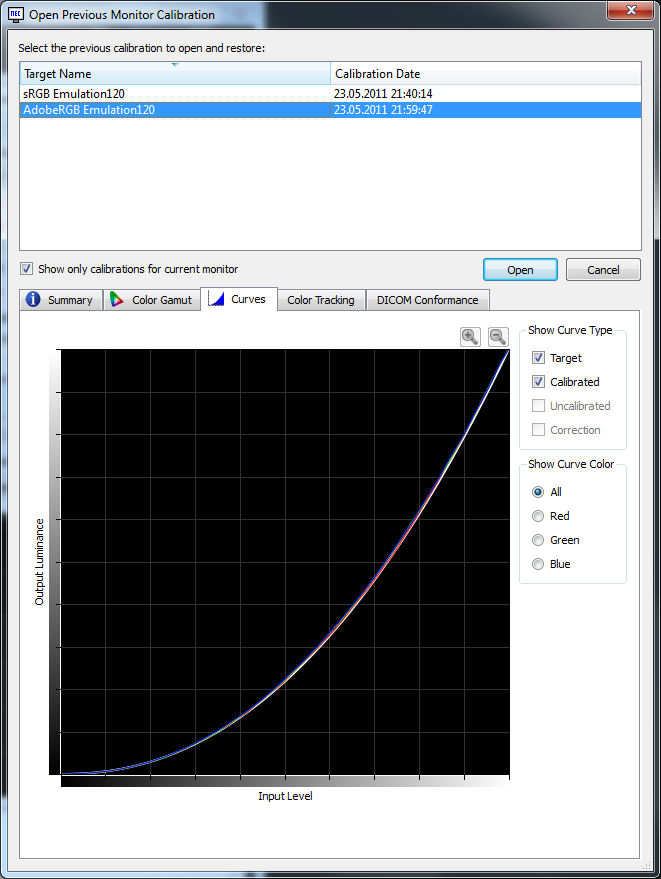Select the Red curve color option
The image size is (661, 879).
[x=539, y=516]
